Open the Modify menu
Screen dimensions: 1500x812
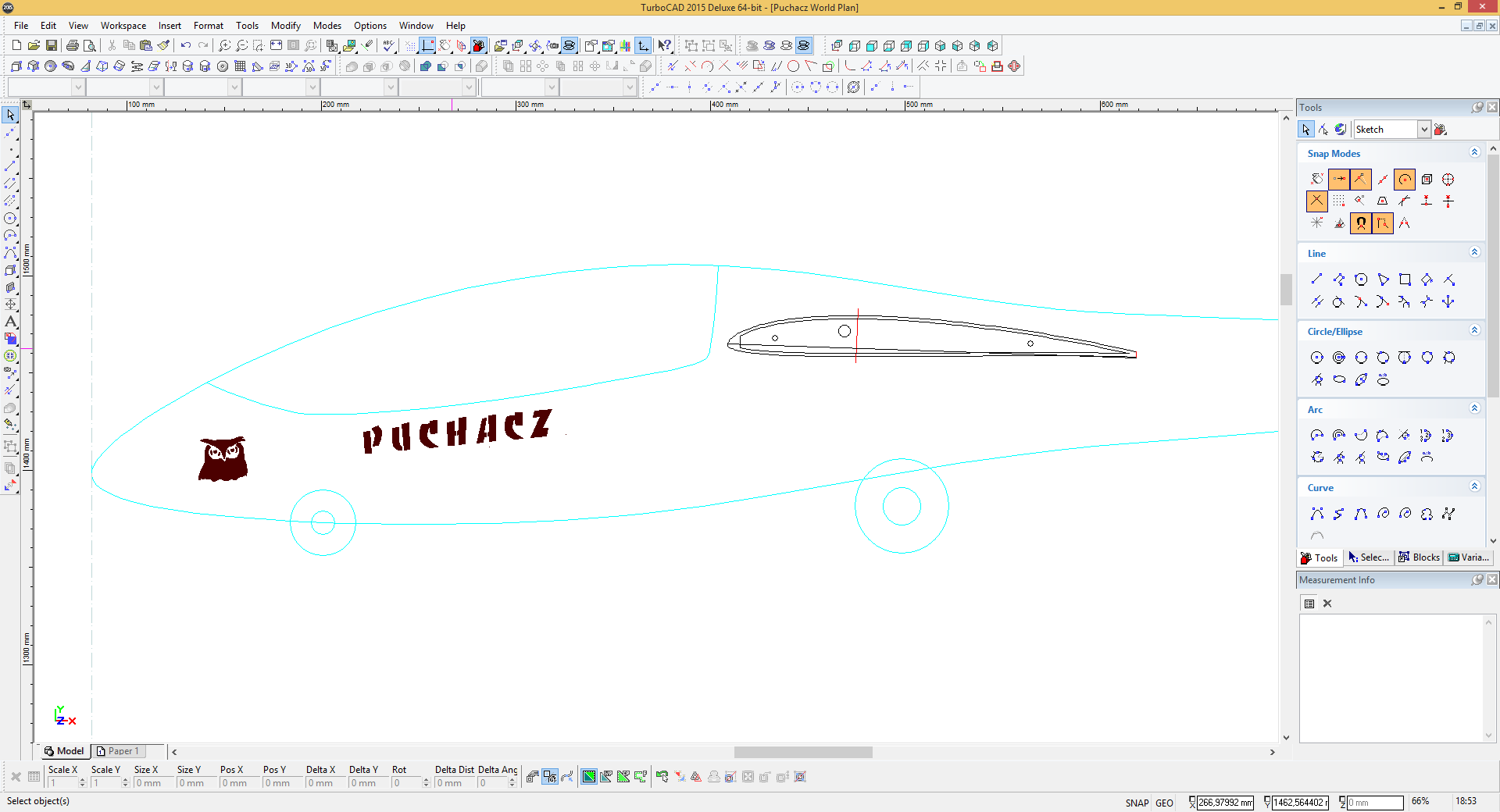point(285,26)
